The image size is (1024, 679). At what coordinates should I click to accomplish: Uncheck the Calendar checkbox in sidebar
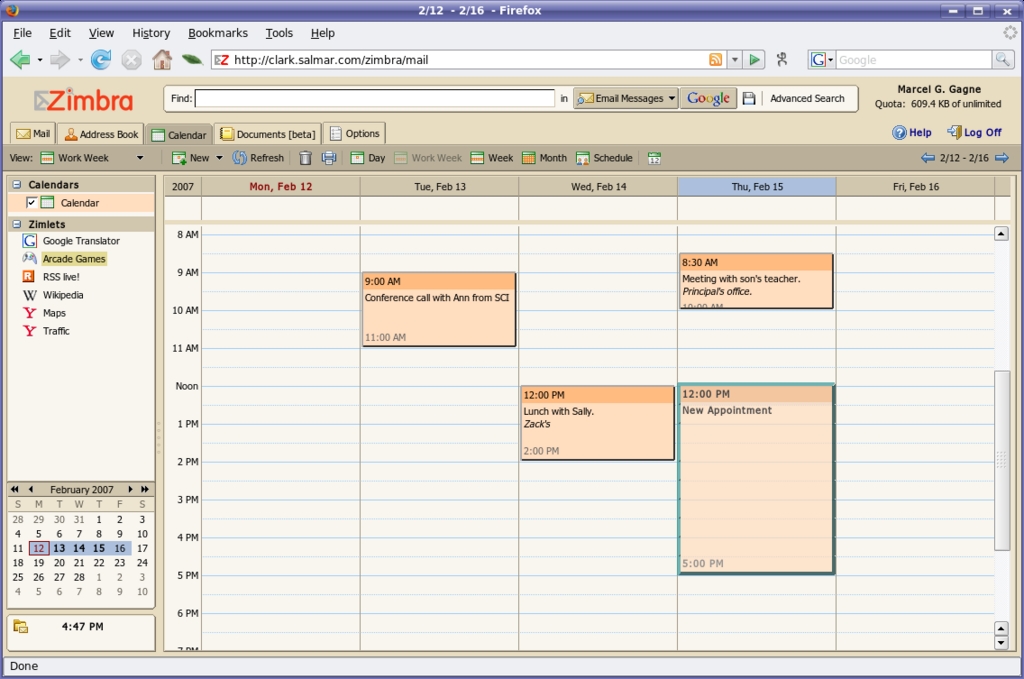pyautogui.click(x=32, y=203)
